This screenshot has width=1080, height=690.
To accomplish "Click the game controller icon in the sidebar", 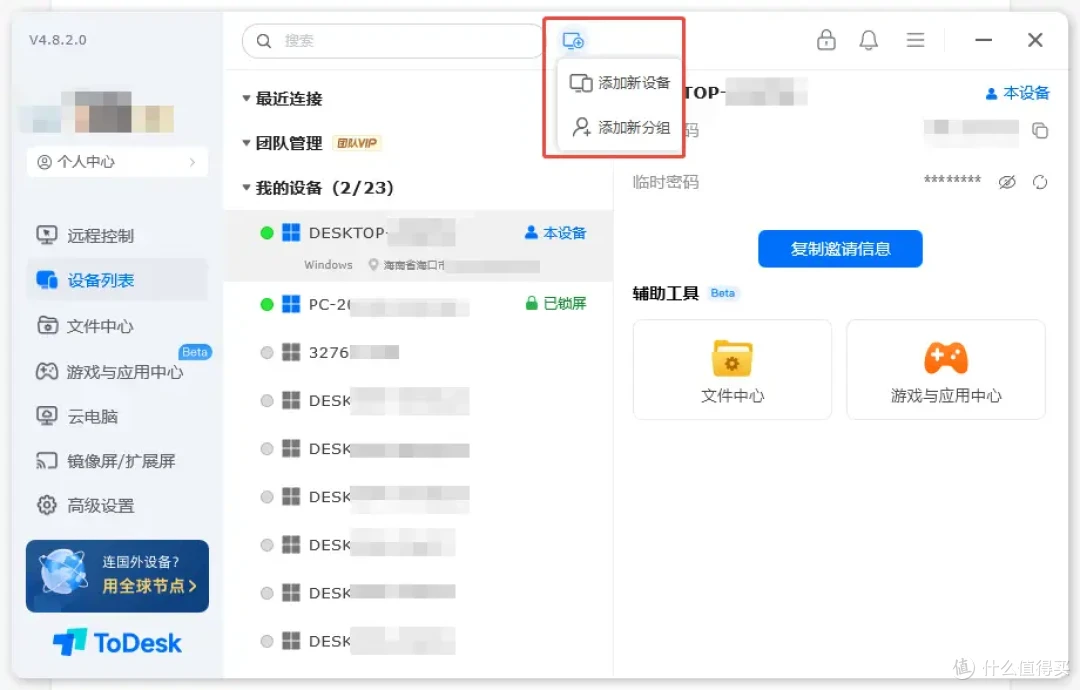I will (47, 372).
